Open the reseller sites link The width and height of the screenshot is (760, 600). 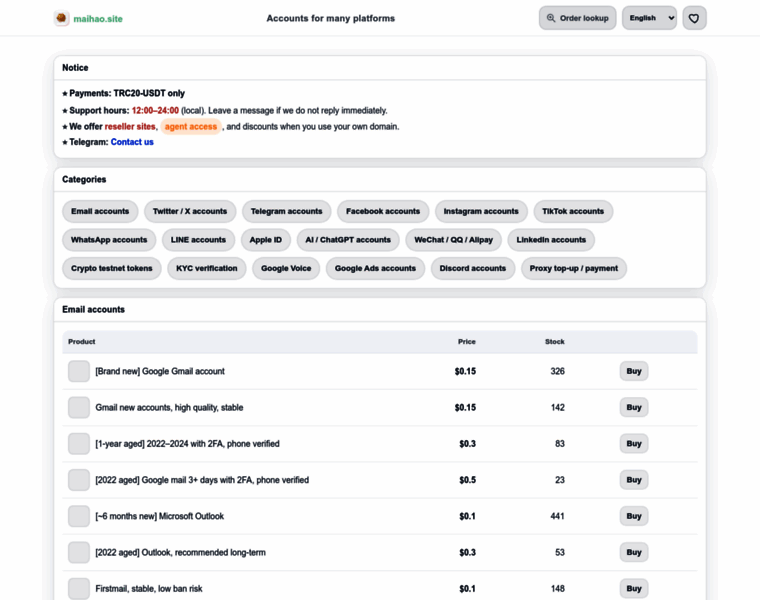(130, 126)
